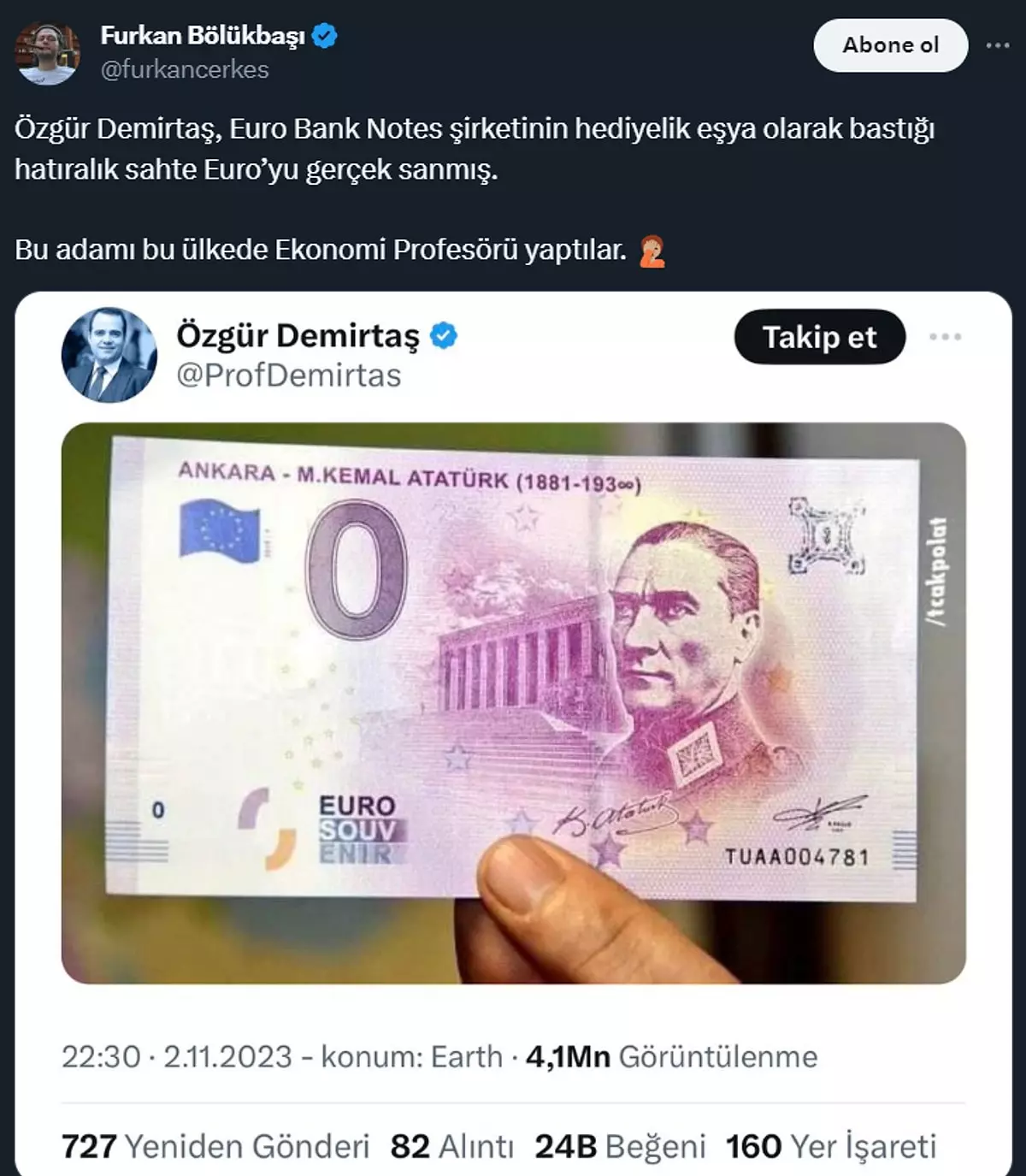The width and height of the screenshot is (1026, 1176).
Task: Click the facepalm emoji in the tweet text
Action: [x=652, y=251]
